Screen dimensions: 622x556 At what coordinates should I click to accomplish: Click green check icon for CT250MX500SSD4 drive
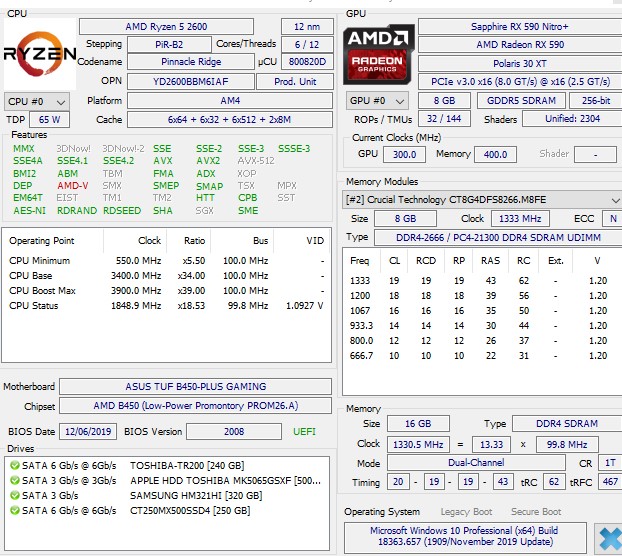[15, 511]
